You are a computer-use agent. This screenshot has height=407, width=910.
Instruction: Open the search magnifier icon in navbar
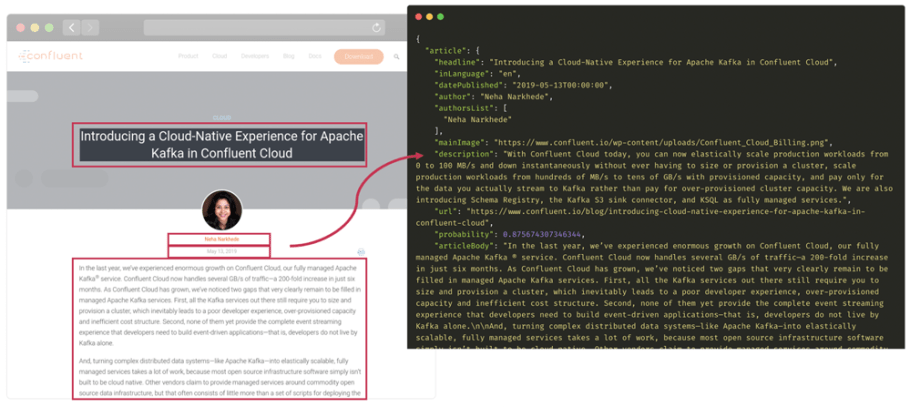[x=396, y=57]
